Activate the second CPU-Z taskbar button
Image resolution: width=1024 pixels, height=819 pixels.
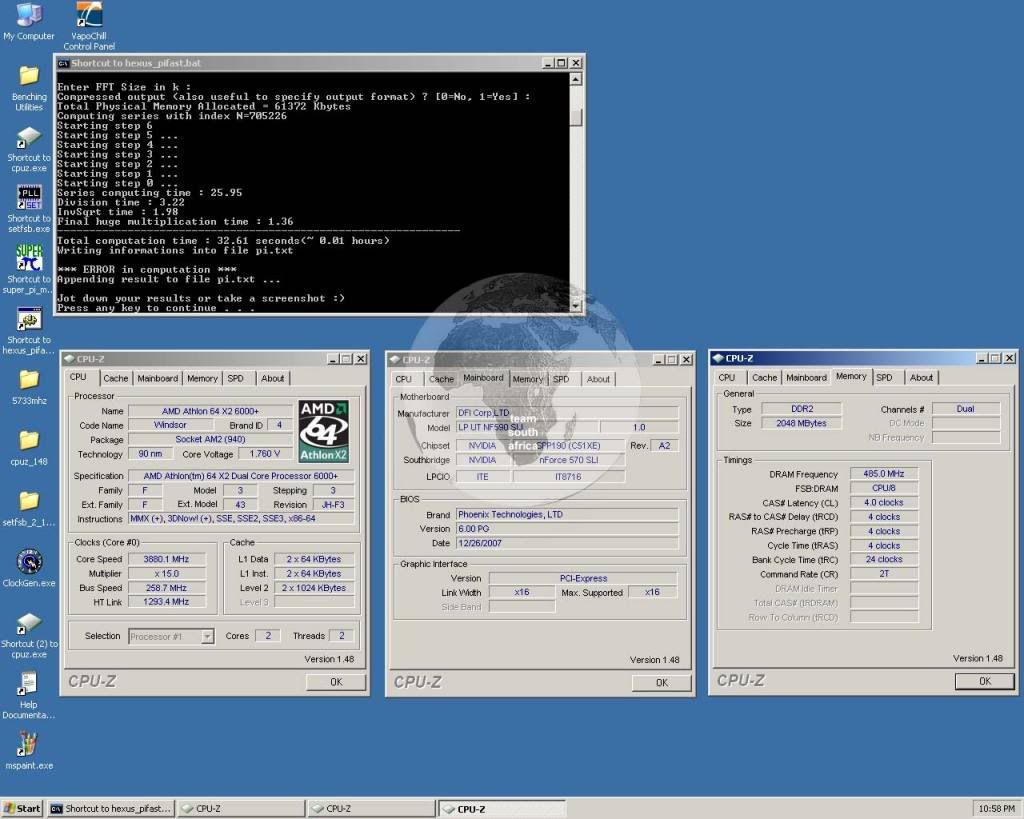point(371,809)
